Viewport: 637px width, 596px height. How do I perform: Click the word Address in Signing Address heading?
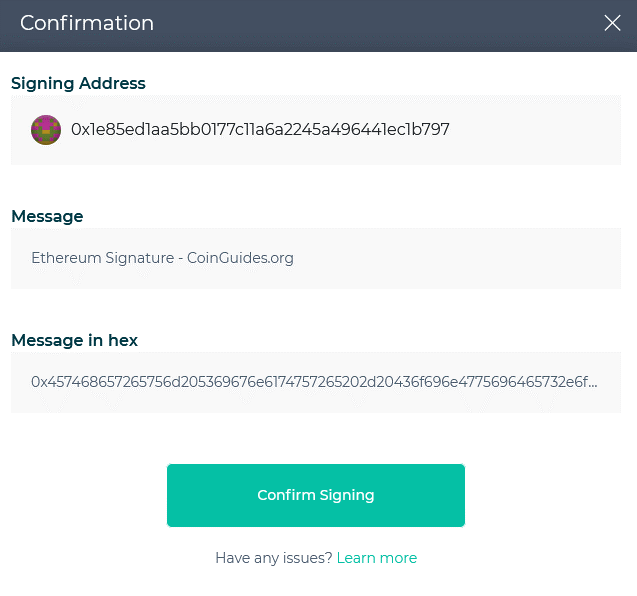pos(112,83)
